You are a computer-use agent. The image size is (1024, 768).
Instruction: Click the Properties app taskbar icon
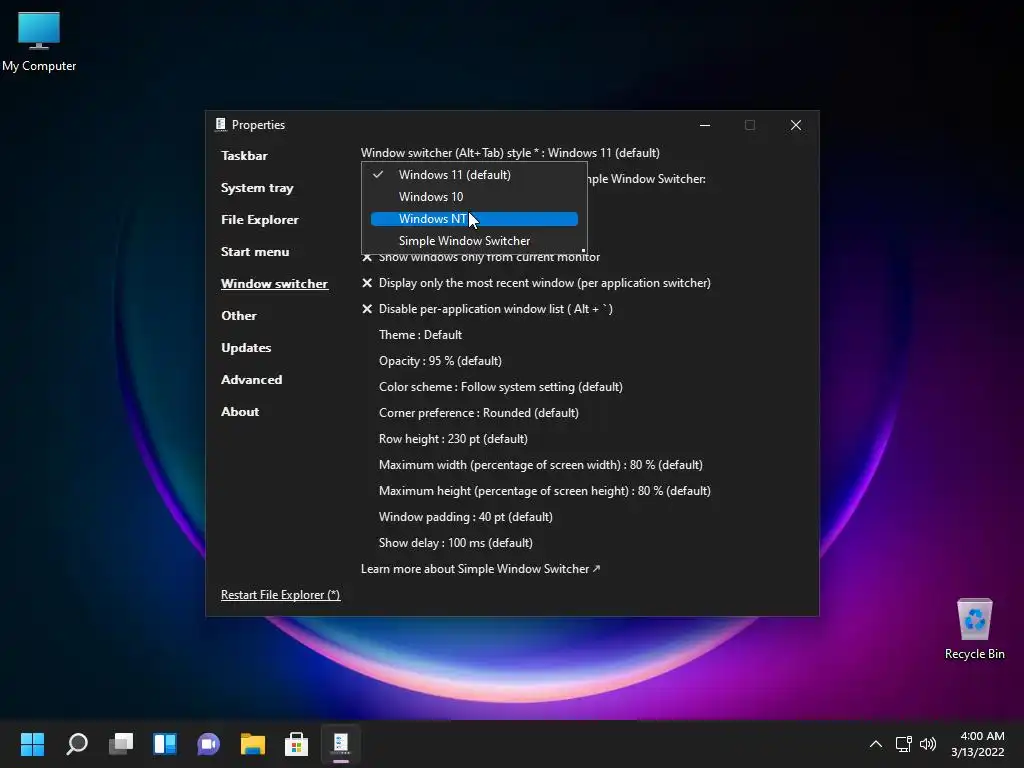(341, 744)
